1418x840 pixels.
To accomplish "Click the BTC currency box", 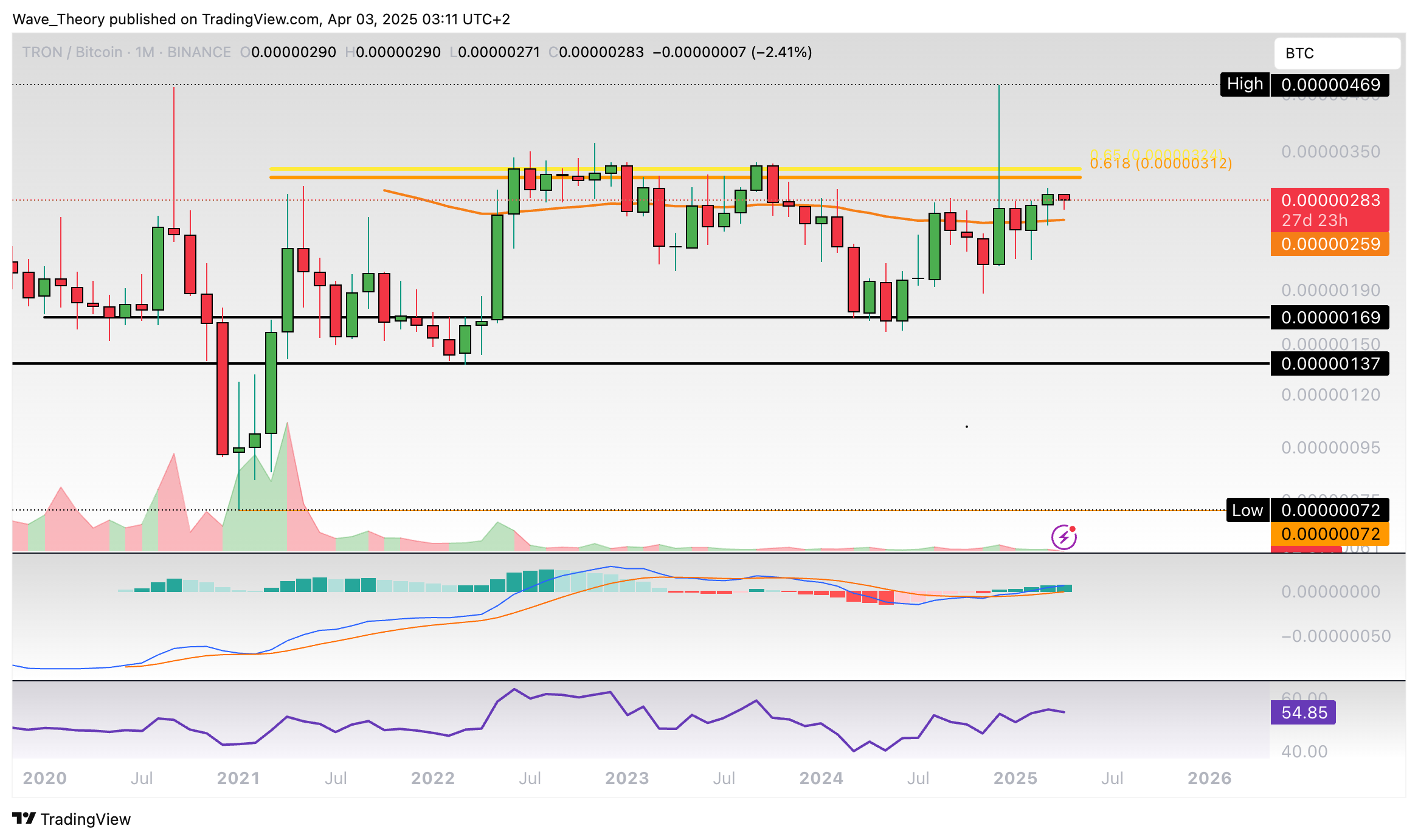I will (x=1337, y=53).
